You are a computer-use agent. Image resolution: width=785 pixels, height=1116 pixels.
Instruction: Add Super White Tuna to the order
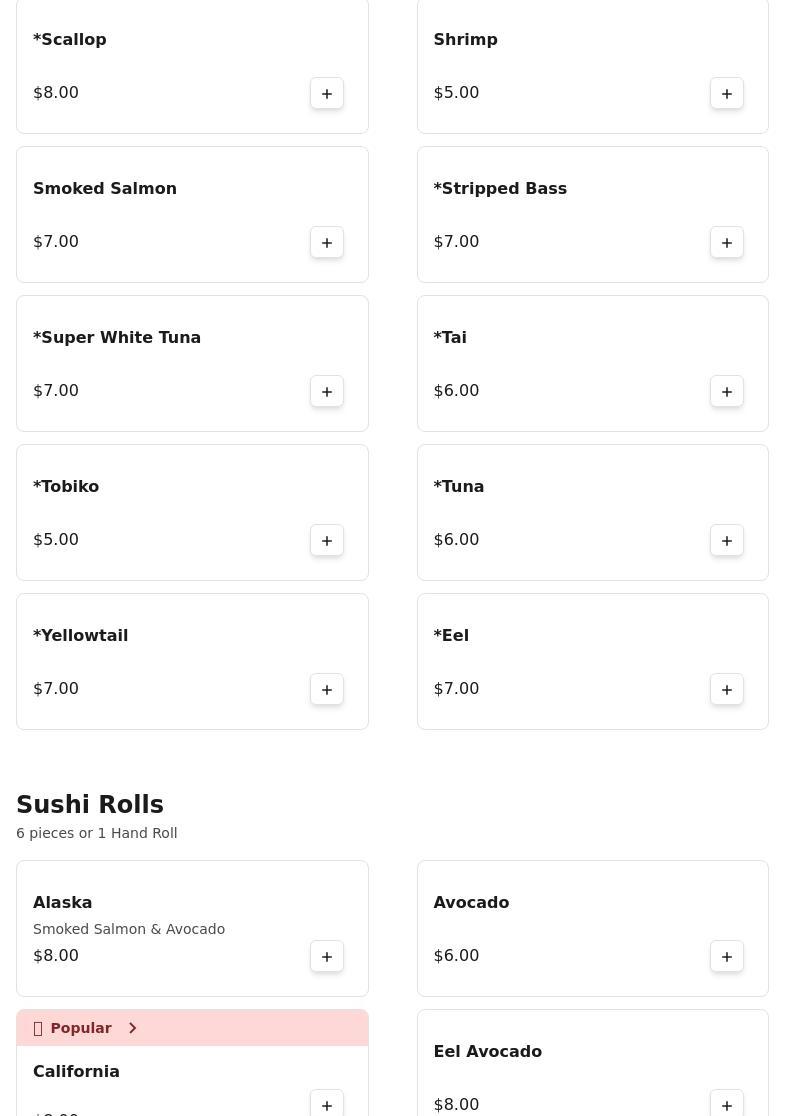tap(327, 391)
